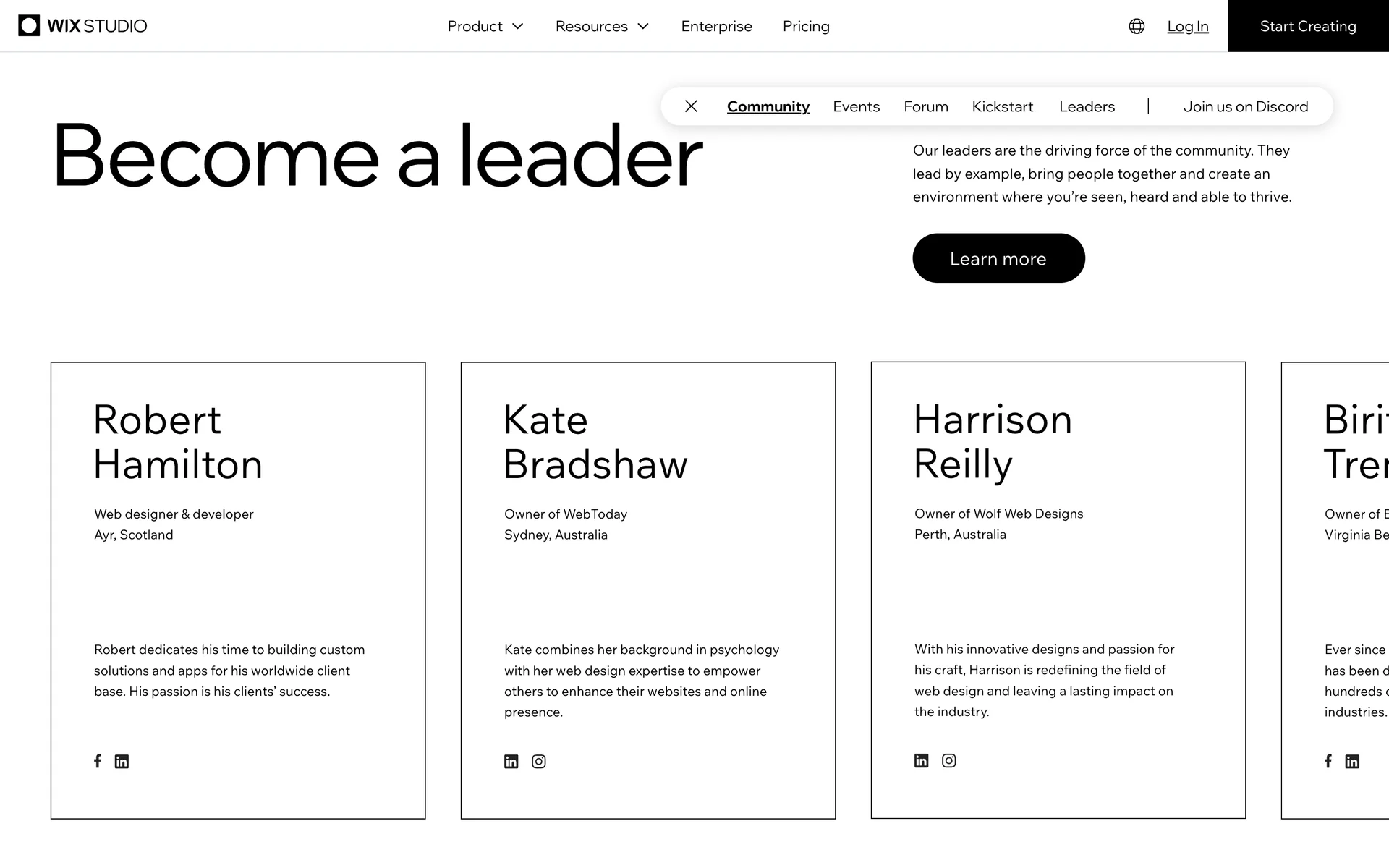Screen dimensions: 1389x868
Task: Click the Wix Studio logo
Action: pos(82,26)
